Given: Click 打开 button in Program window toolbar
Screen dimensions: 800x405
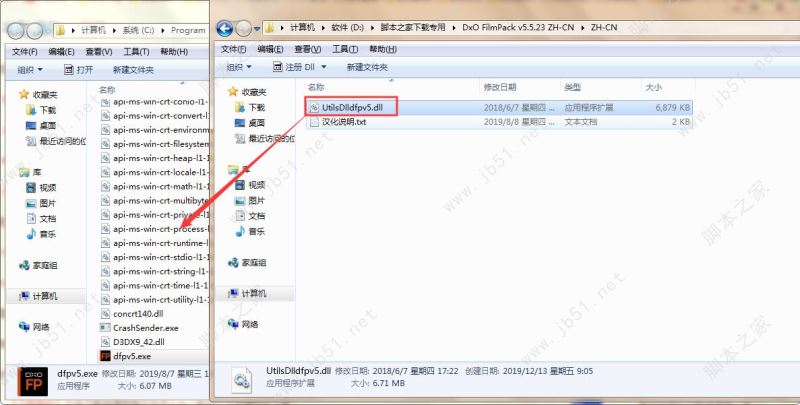Looking at the screenshot, I should pos(79,70).
